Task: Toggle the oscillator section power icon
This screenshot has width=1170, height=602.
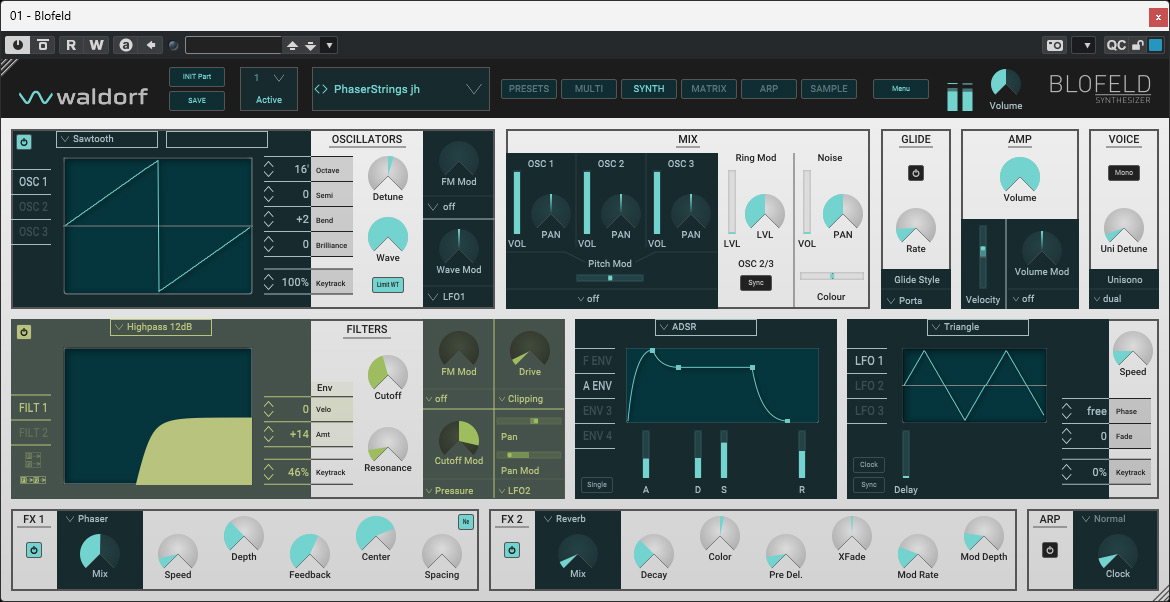Action: (x=24, y=141)
